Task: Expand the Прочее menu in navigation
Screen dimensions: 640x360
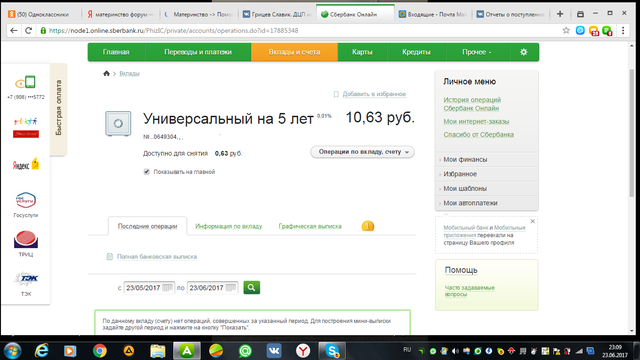Action: pyautogui.click(x=477, y=52)
